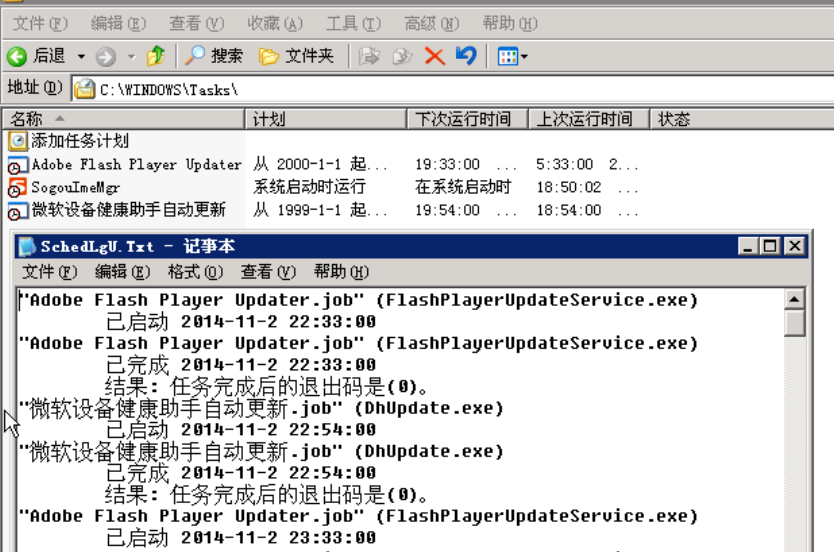
Task: Click 从 1999-1-1 起 schedule cell
Action: [x=320, y=210]
